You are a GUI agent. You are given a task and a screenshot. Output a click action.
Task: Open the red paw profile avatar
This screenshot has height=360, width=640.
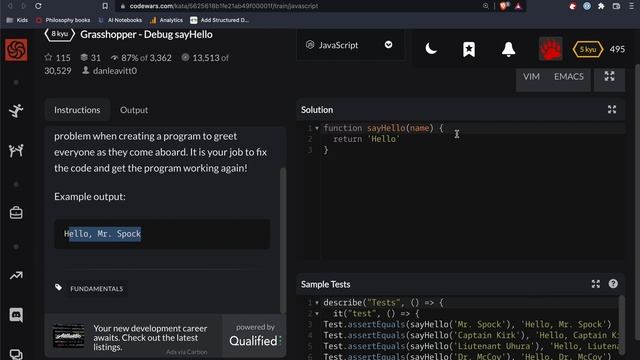click(x=550, y=49)
